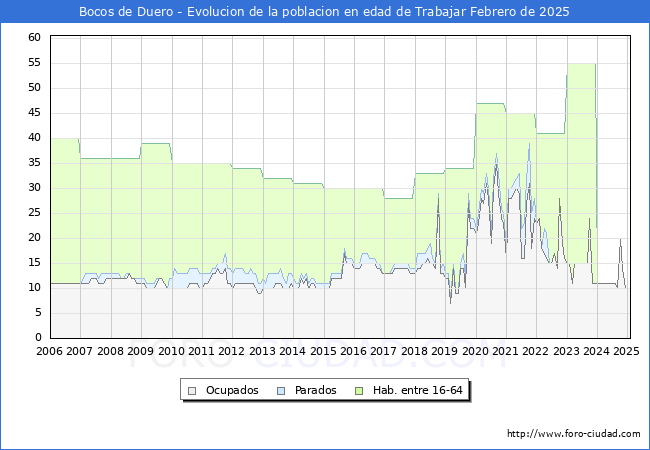Image resolution: width=650 pixels, height=450 pixels.
Task: Click the grey Ocupados legend swatch
Action: (x=192, y=391)
